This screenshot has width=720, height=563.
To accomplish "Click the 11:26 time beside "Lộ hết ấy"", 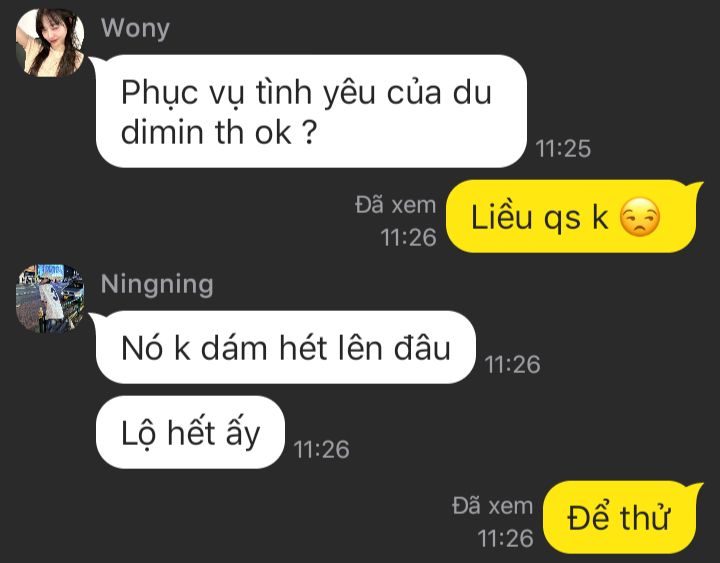I will 321,450.
